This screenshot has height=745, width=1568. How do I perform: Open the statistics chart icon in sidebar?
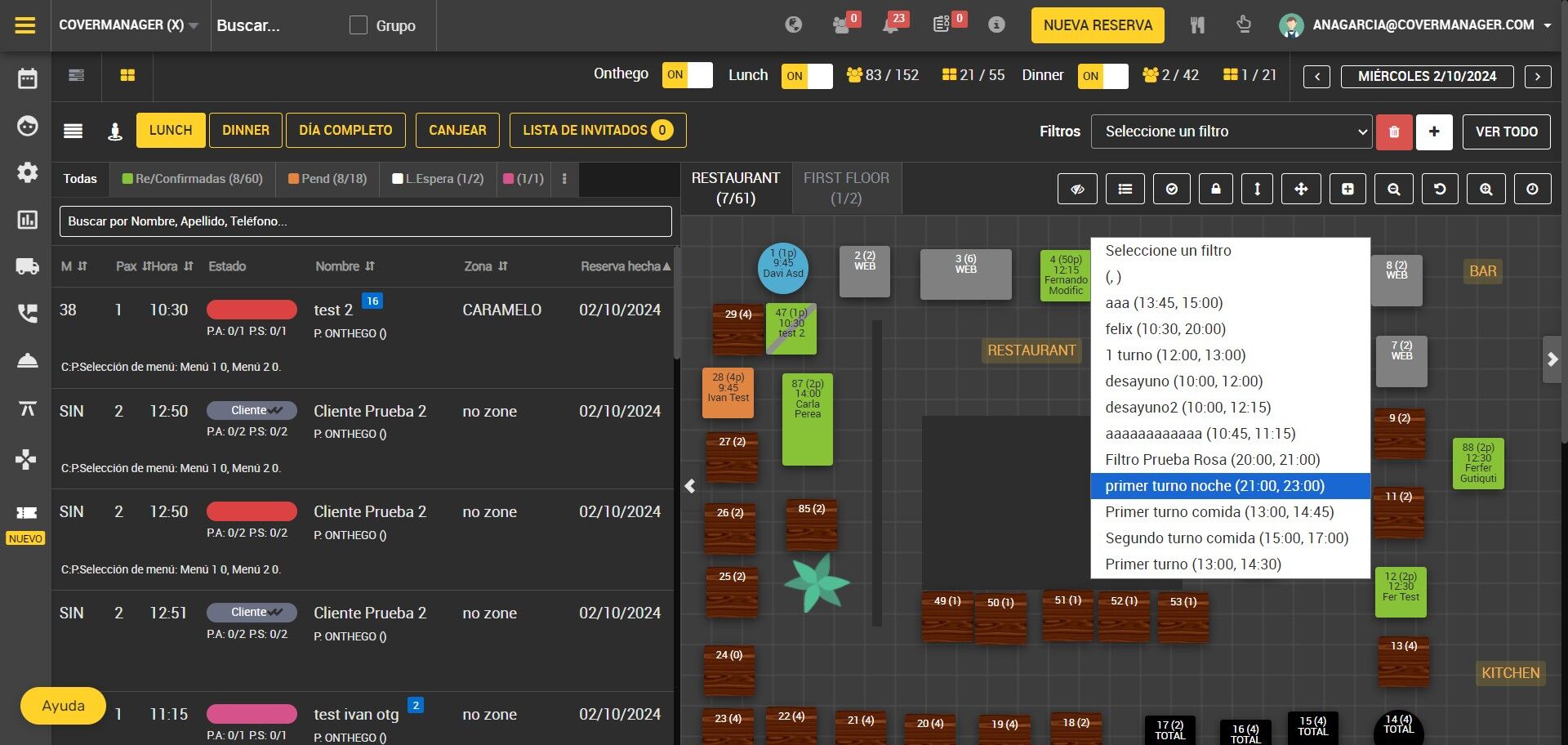coord(28,220)
